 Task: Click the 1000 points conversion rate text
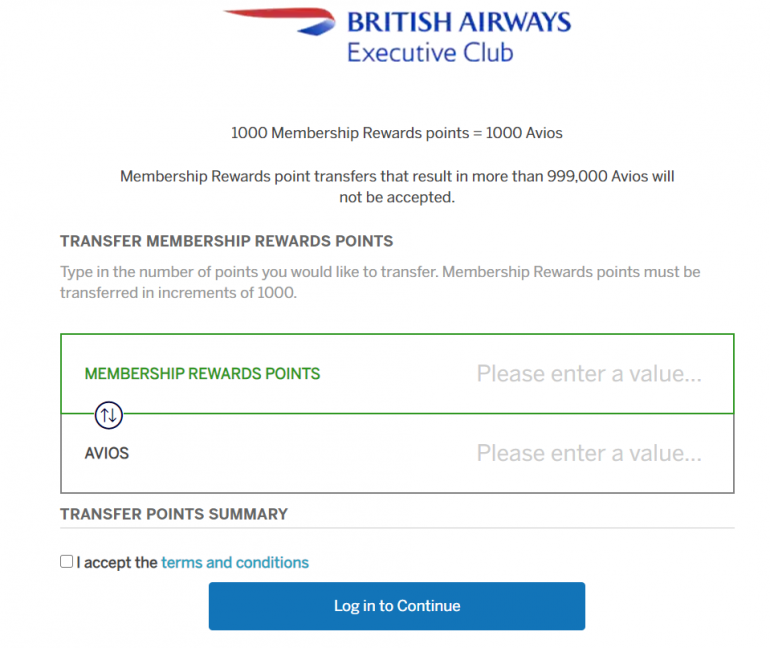[397, 133]
